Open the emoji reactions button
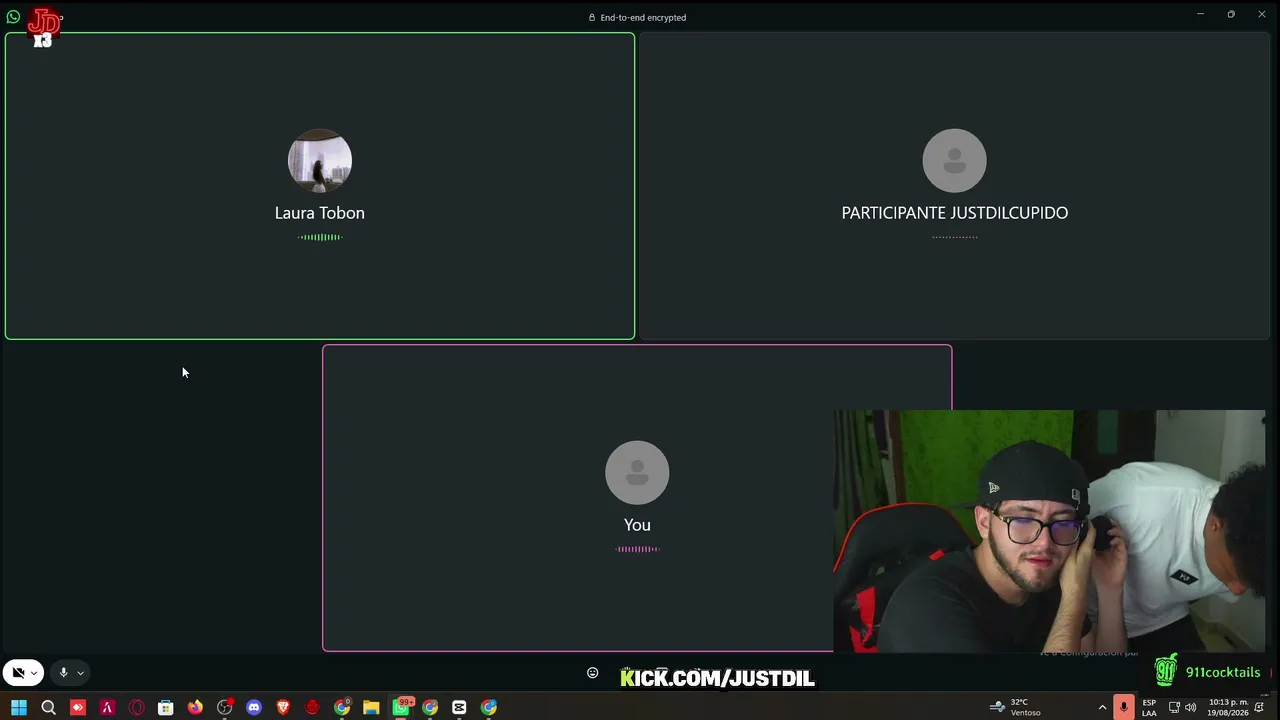 tap(592, 673)
